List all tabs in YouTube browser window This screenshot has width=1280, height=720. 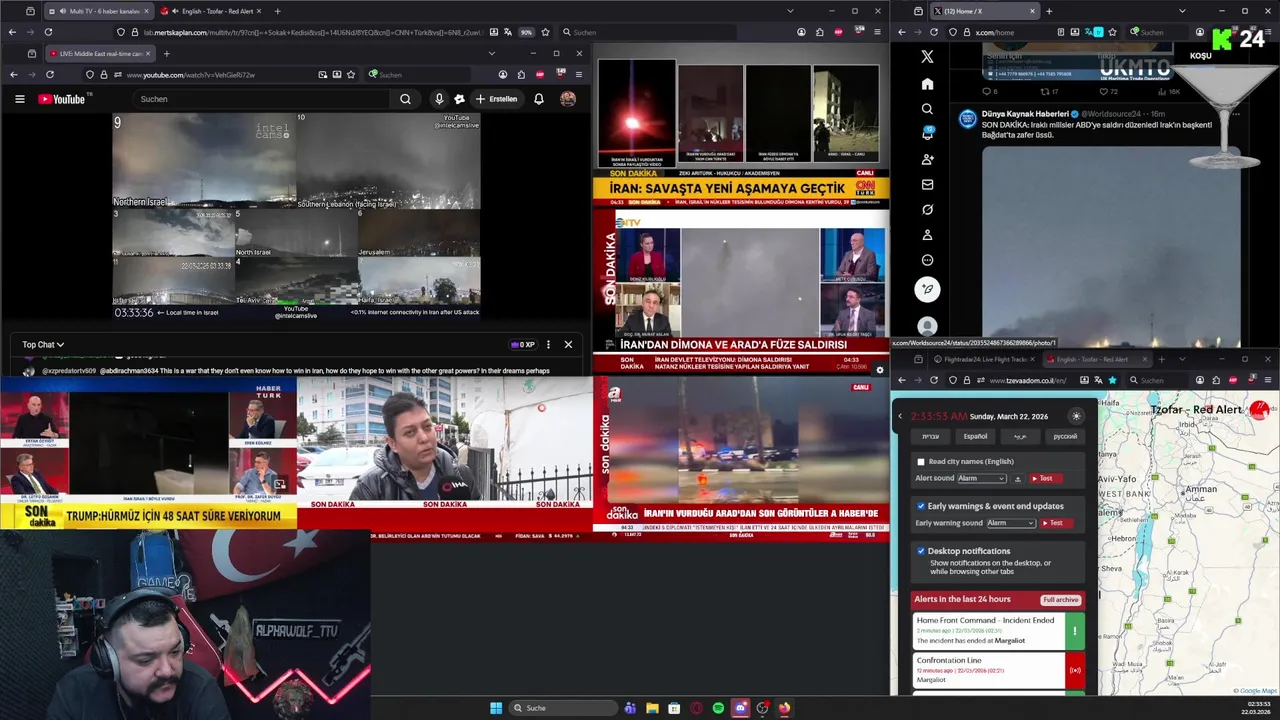tap(491, 53)
